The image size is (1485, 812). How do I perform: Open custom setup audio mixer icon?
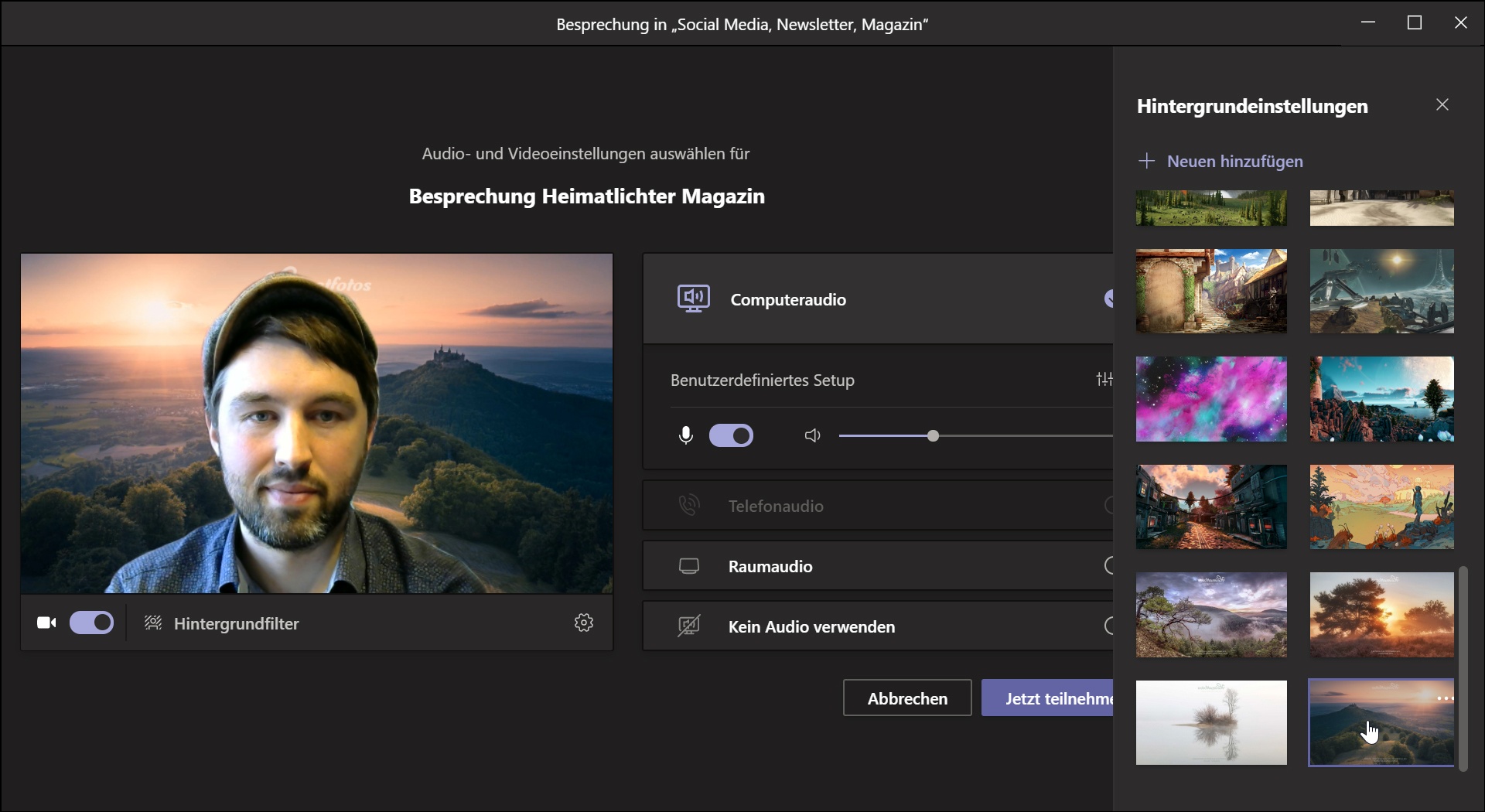(x=1104, y=379)
